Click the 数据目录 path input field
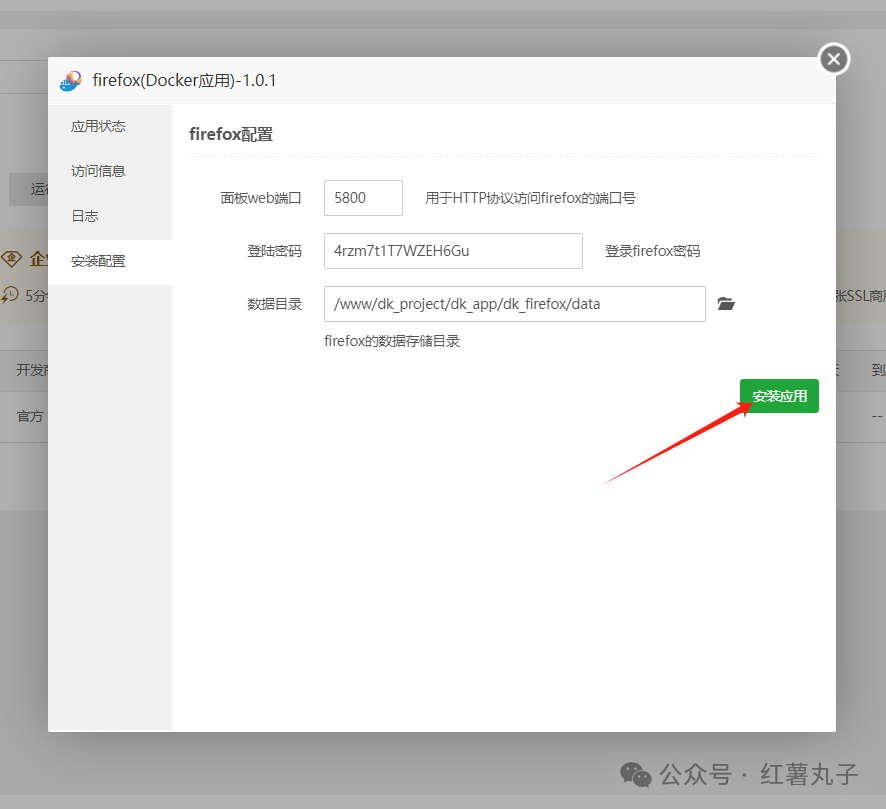Viewport: 886px width, 809px height. [x=514, y=304]
